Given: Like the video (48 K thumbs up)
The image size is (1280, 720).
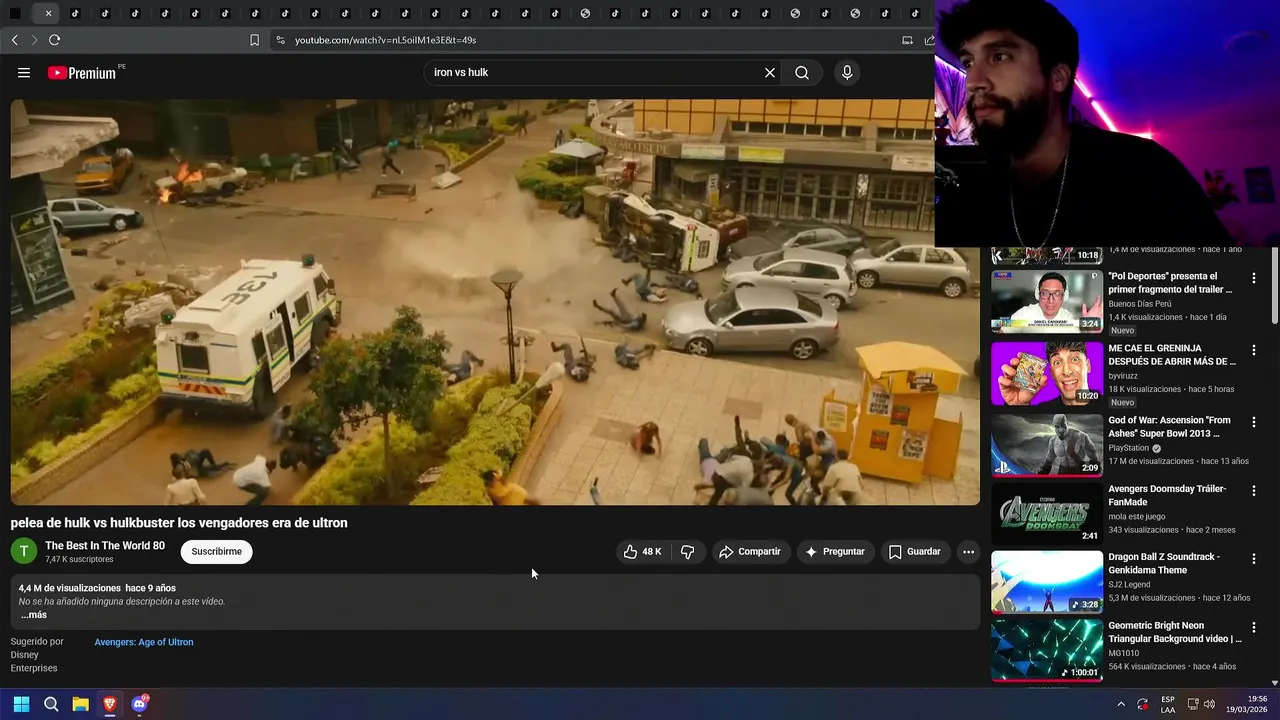Looking at the screenshot, I should coord(642,552).
